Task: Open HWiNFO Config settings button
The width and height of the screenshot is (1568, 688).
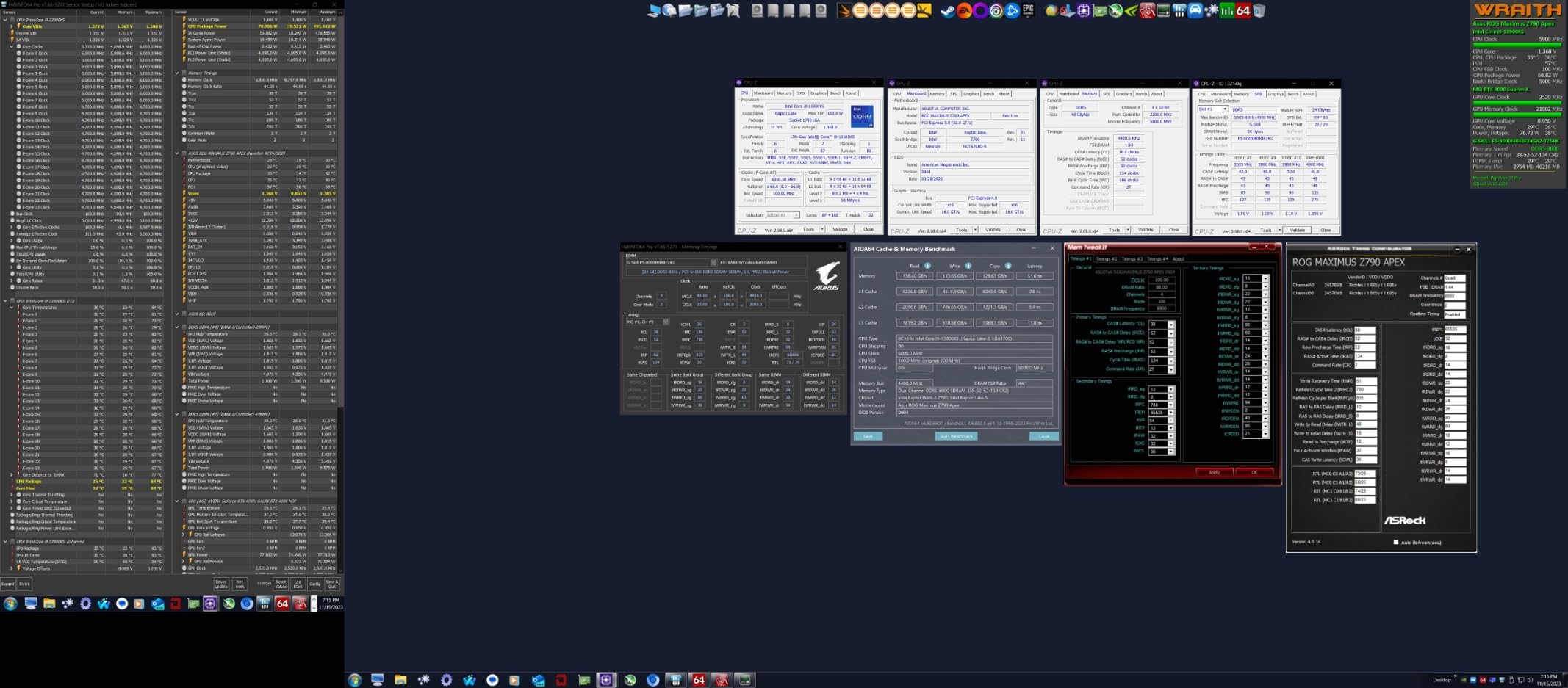Action: 314,584
